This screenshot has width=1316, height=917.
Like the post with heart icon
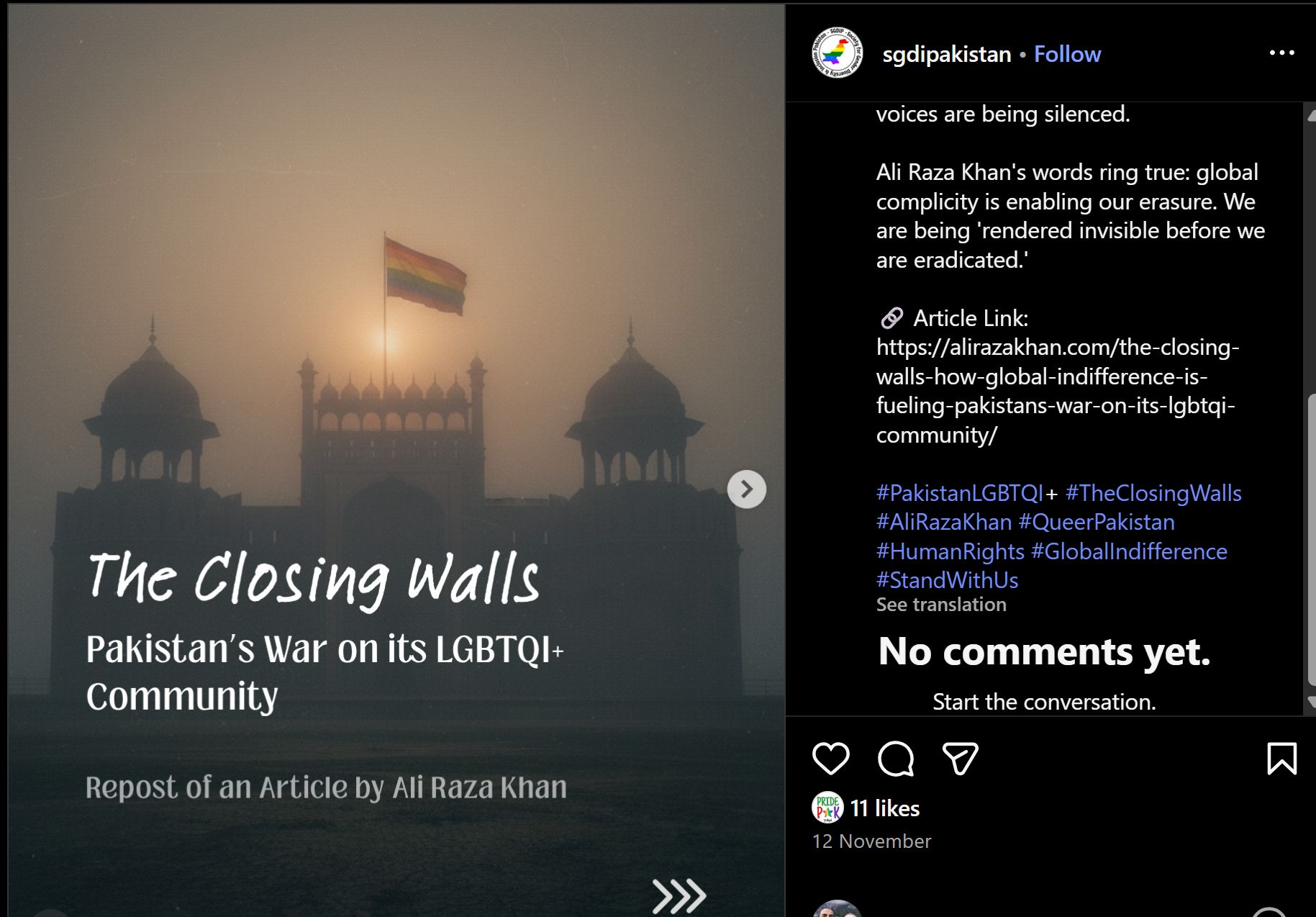pyautogui.click(x=830, y=759)
